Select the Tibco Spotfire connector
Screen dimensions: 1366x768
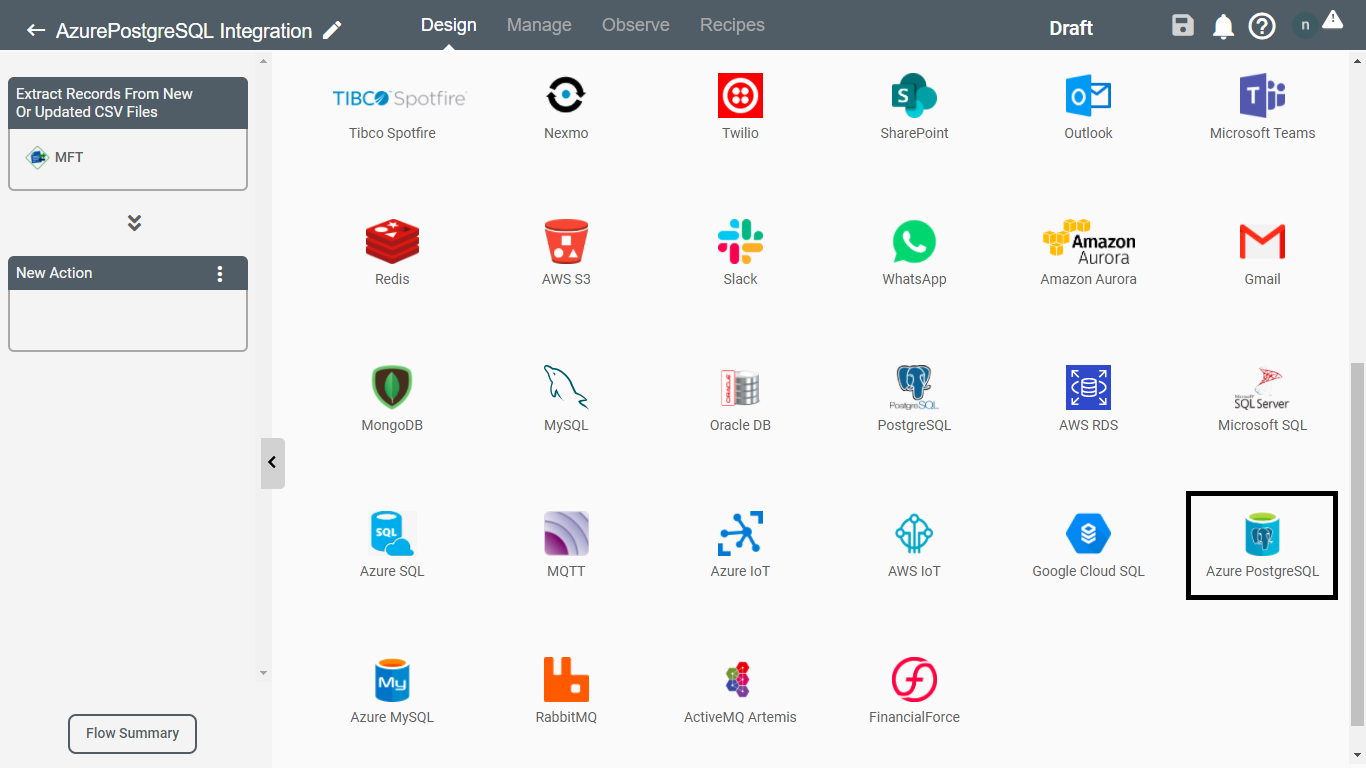[392, 106]
